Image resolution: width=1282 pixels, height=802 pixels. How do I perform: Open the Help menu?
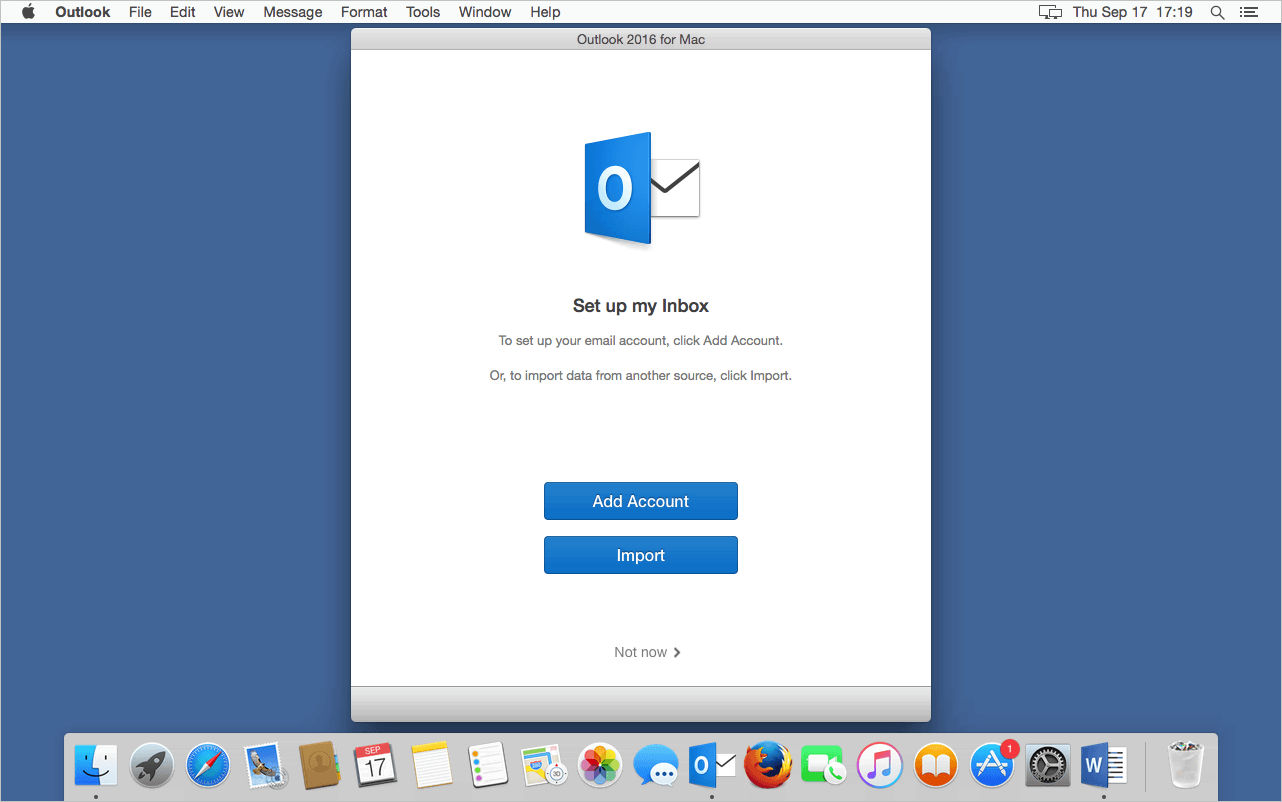point(545,12)
